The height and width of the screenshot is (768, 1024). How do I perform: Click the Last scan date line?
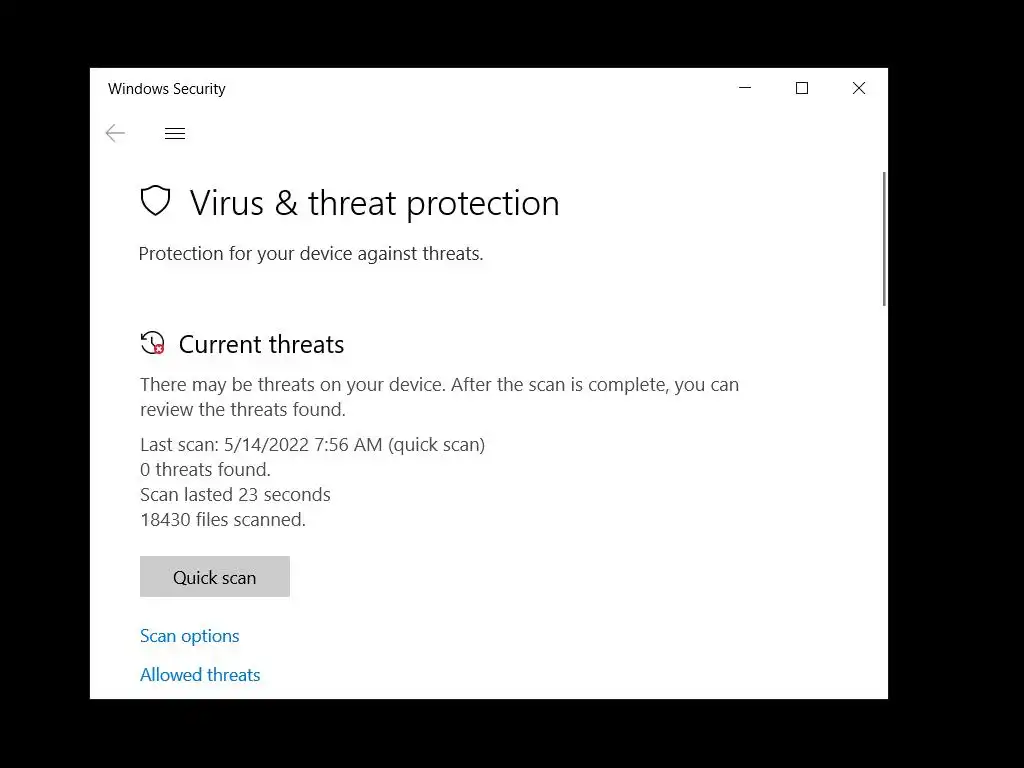click(x=312, y=445)
